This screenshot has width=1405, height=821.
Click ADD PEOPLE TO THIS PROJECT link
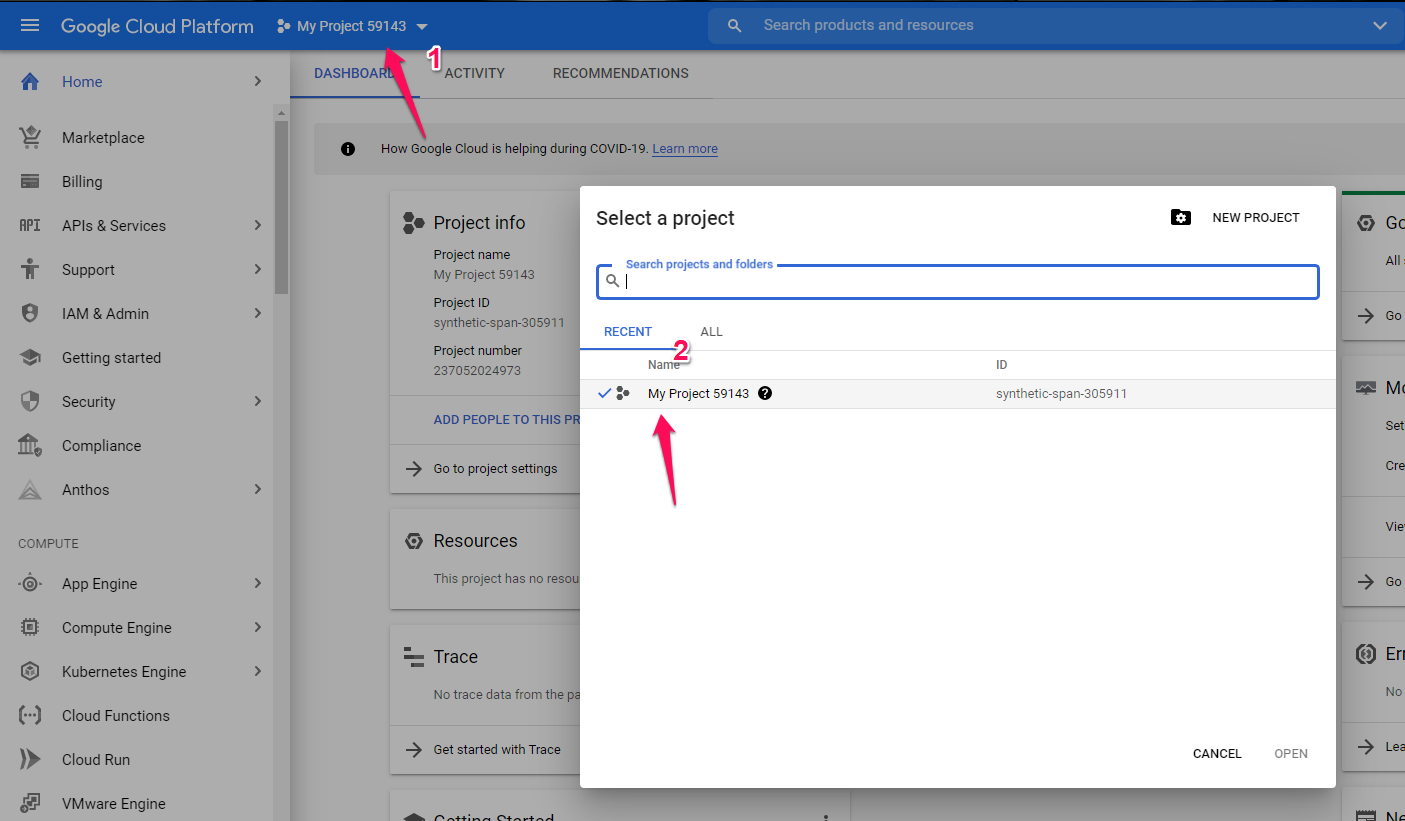pos(507,420)
